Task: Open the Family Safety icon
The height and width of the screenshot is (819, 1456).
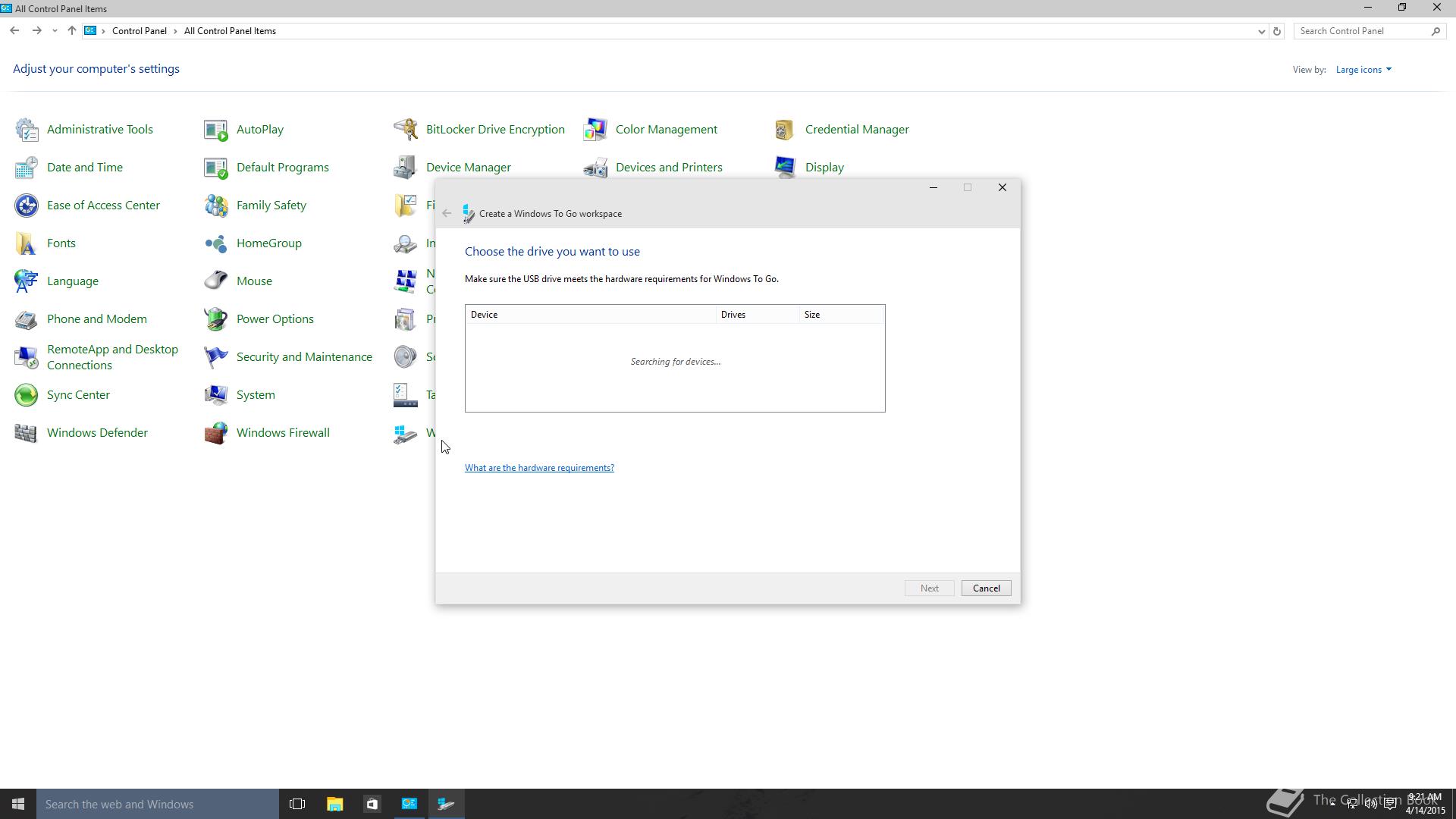Action: 216,206
